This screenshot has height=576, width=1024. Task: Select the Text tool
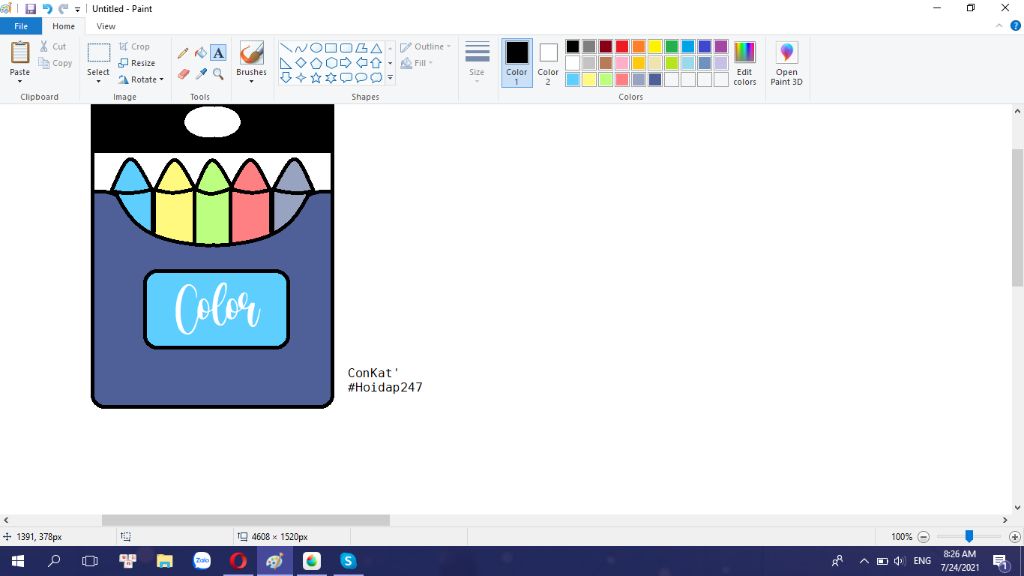[x=218, y=53]
